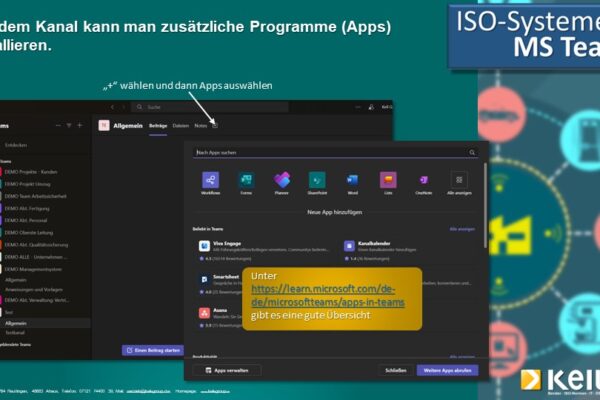Click the 'Neue App hinzufügen' heading text
600x400 pixels.
(335, 212)
